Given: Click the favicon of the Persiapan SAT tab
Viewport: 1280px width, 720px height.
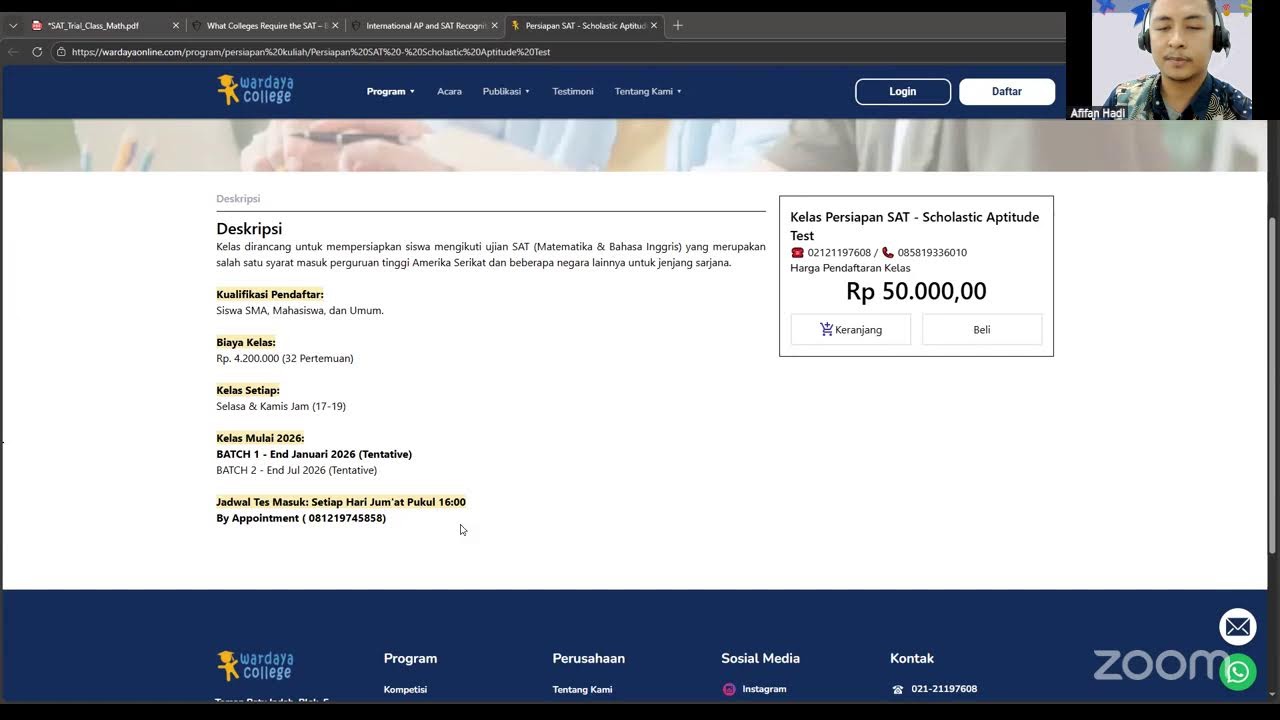Looking at the screenshot, I should tap(516, 26).
